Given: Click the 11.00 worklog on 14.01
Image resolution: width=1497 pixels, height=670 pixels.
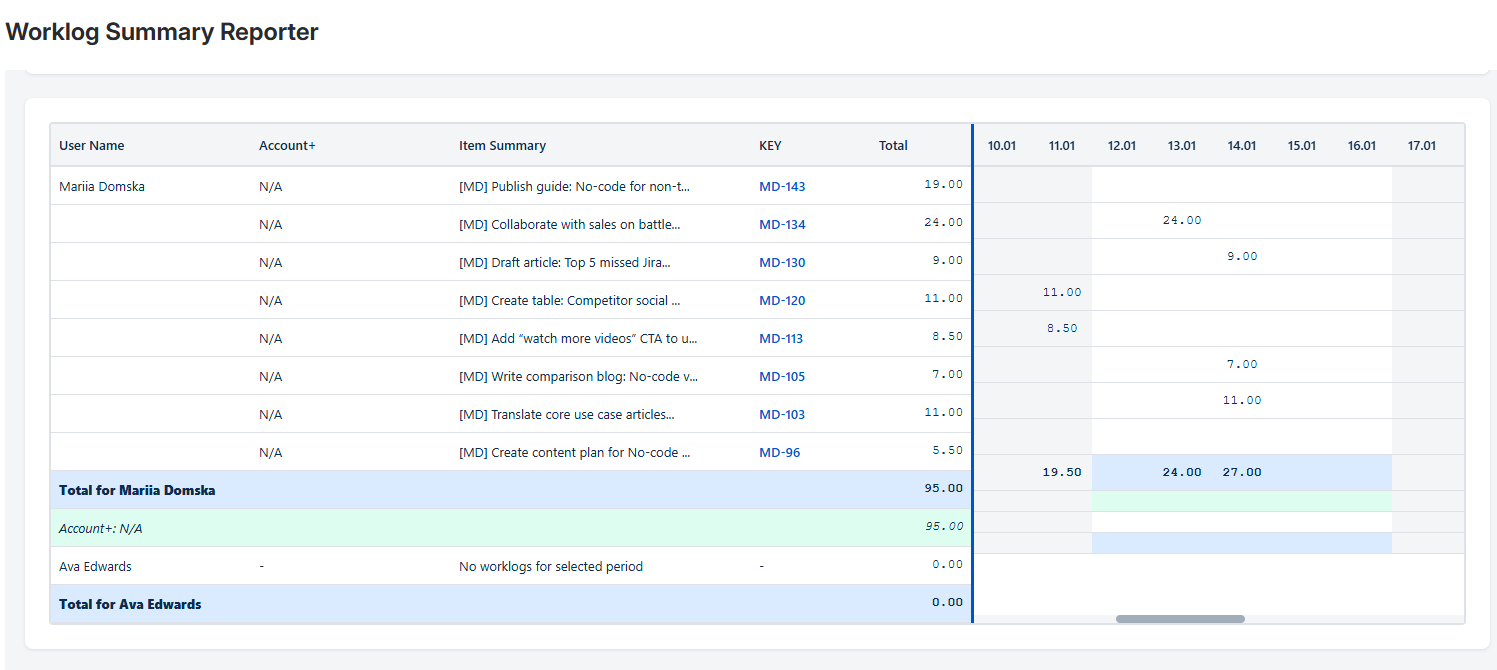Looking at the screenshot, I should (1242, 400).
